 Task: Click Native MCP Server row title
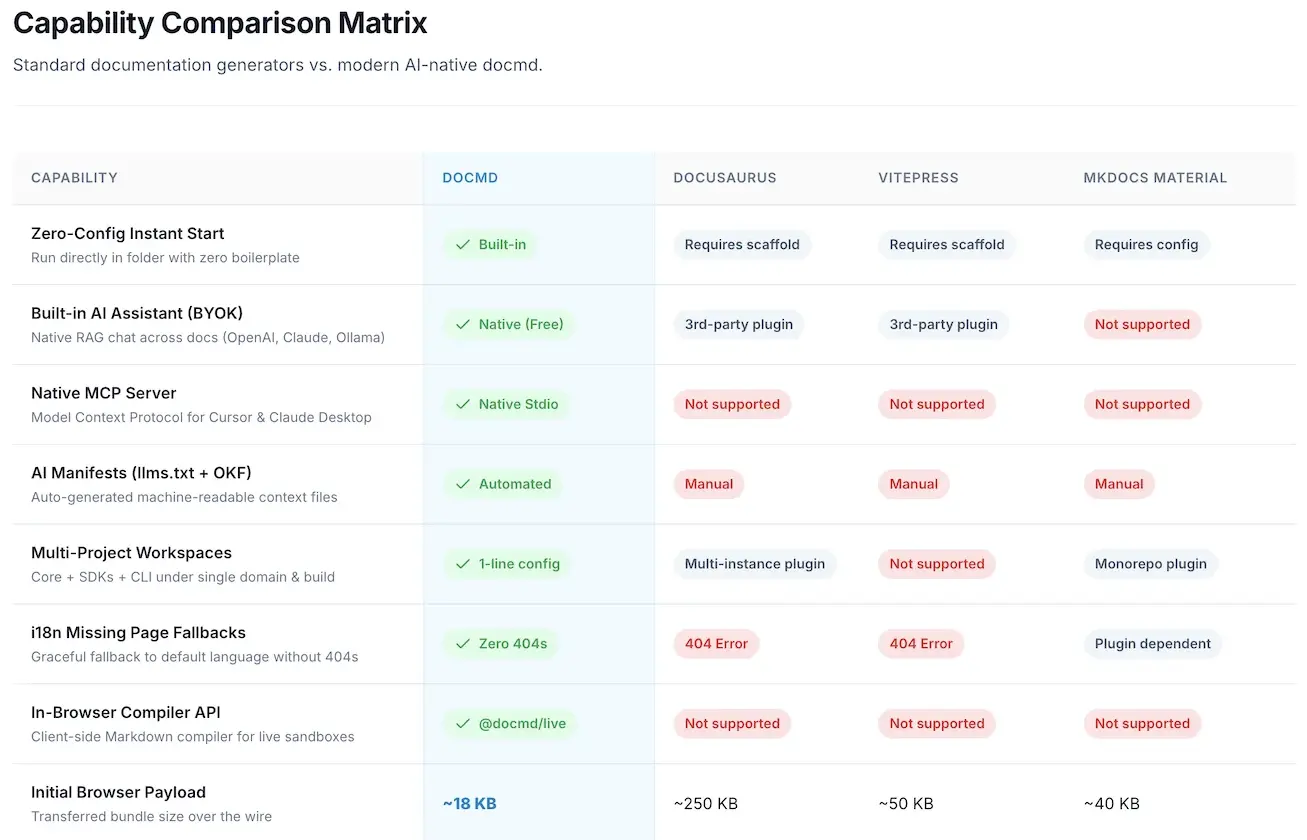104,393
